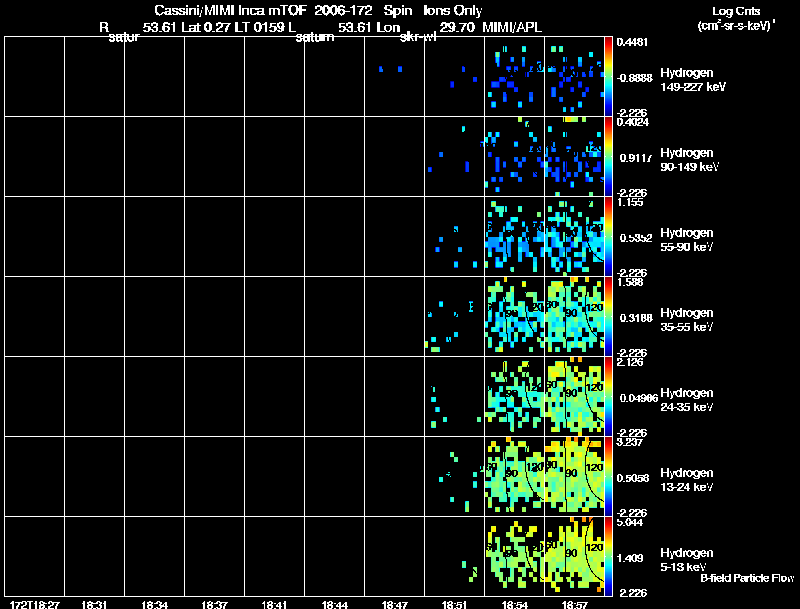The width and height of the screenshot is (800, 609).
Task: Click the color bar for Hydrogen 149-227 keV
Action: tap(608, 77)
